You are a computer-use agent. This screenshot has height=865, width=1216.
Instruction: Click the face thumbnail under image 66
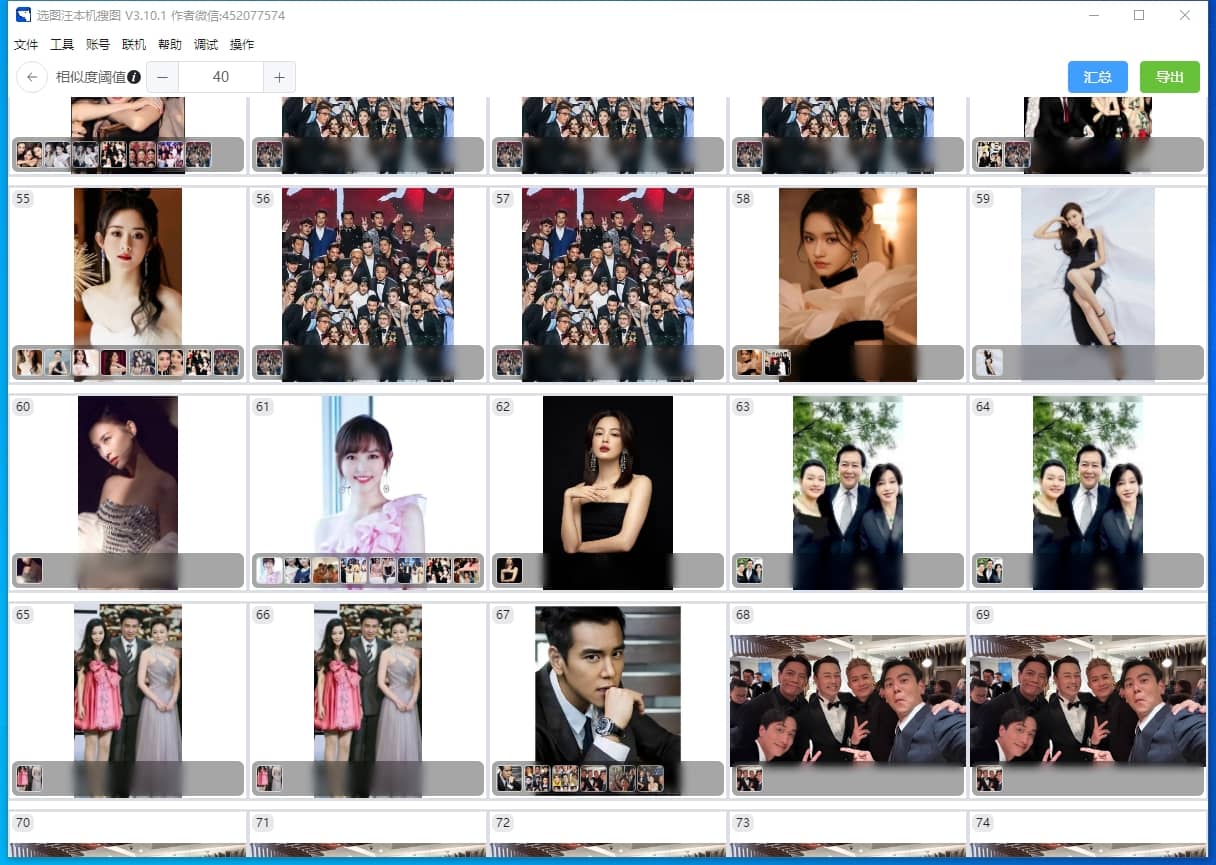pyautogui.click(x=270, y=778)
